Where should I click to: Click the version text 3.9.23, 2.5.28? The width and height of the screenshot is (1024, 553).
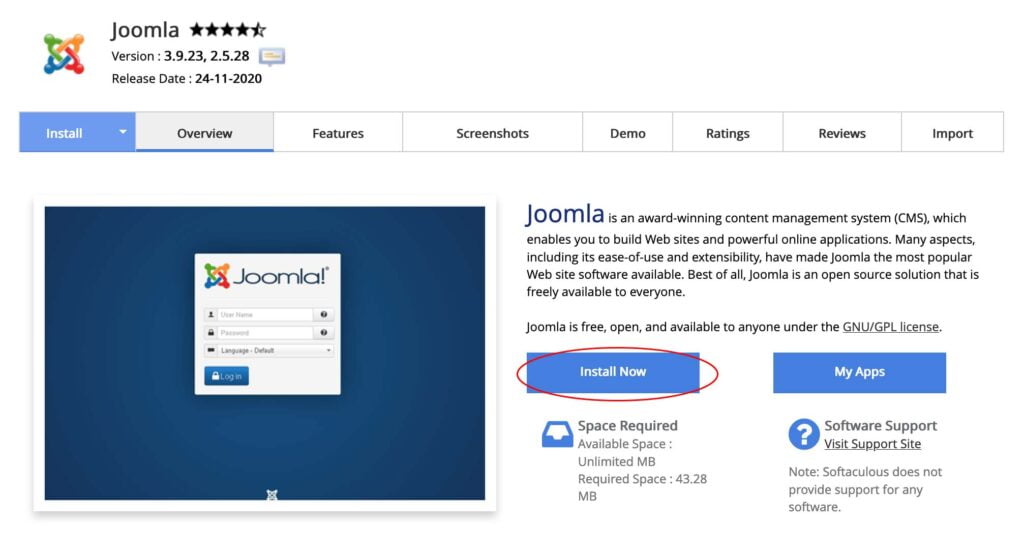coord(206,56)
